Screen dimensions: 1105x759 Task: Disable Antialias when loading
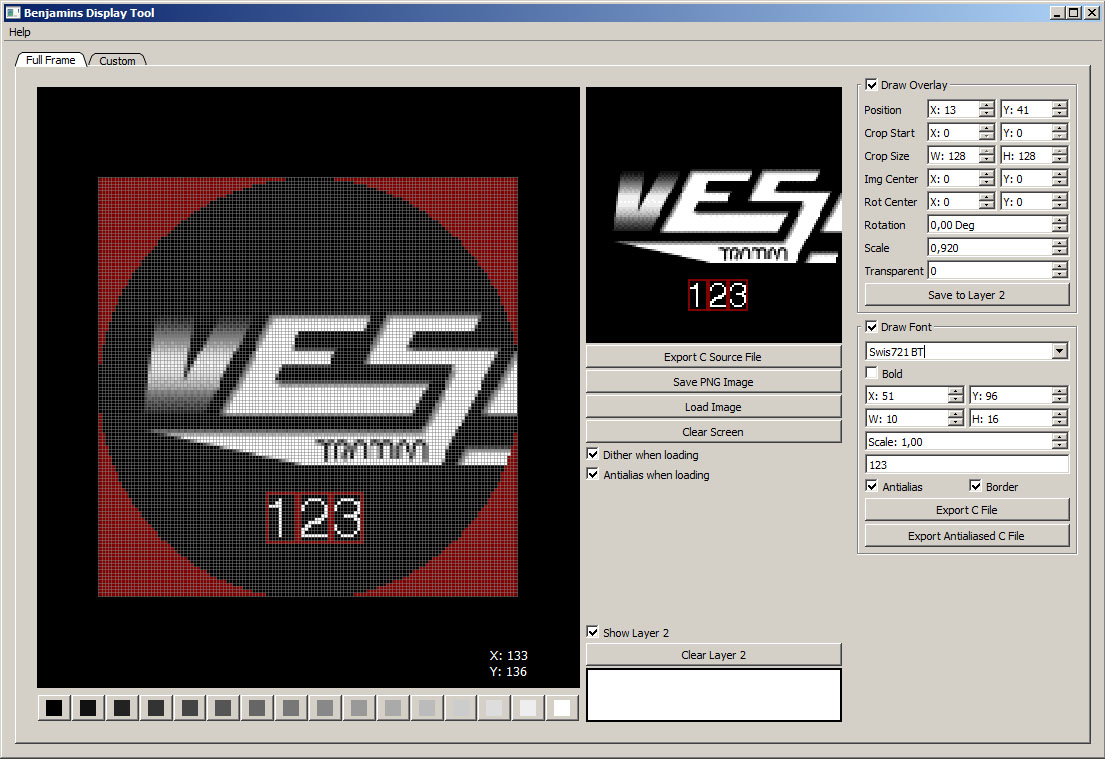(592, 474)
